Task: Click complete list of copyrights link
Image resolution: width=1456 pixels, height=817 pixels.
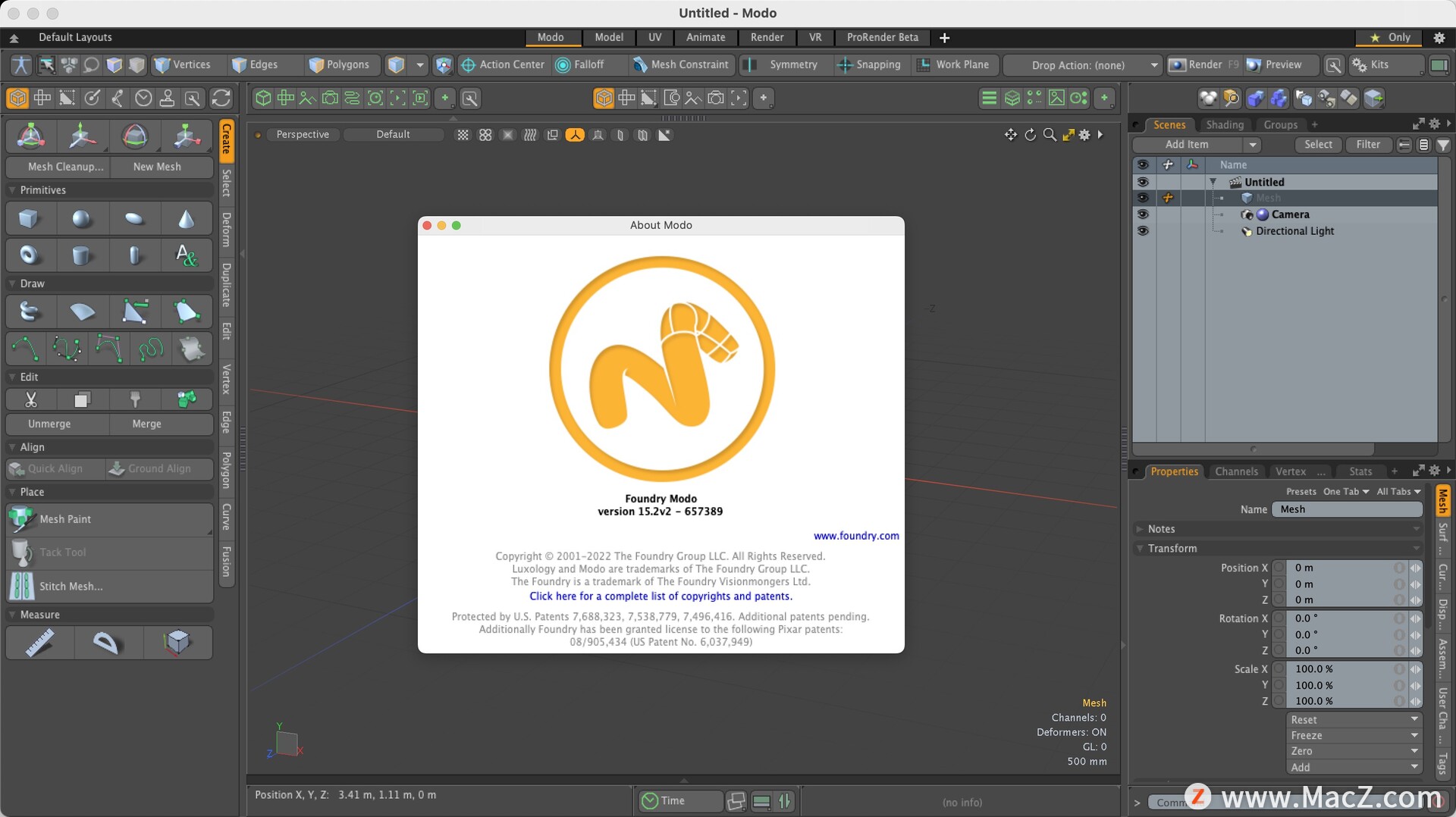Action: point(661,596)
